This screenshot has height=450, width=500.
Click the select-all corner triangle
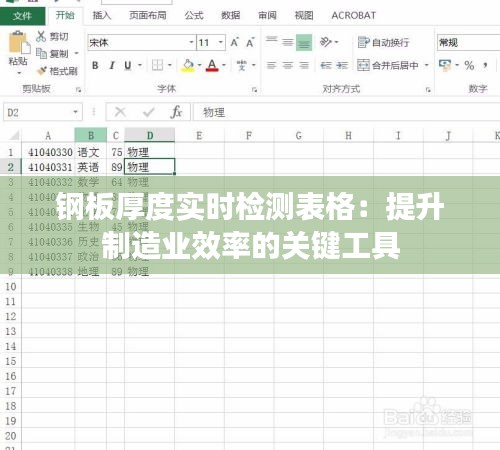pyautogui.click(x=13, y=135)
